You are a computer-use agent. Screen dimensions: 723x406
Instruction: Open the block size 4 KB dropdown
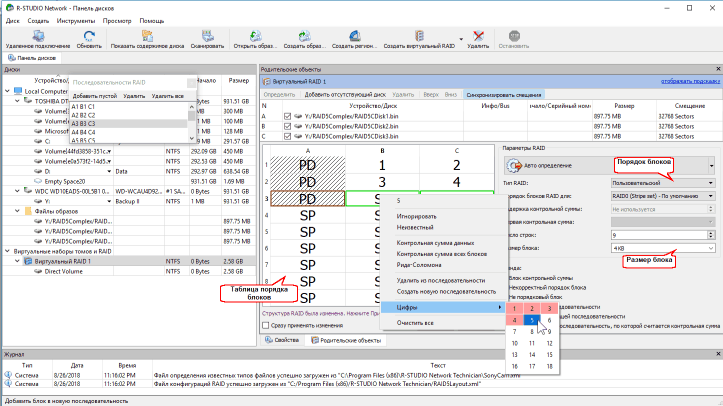coord(664,248)
